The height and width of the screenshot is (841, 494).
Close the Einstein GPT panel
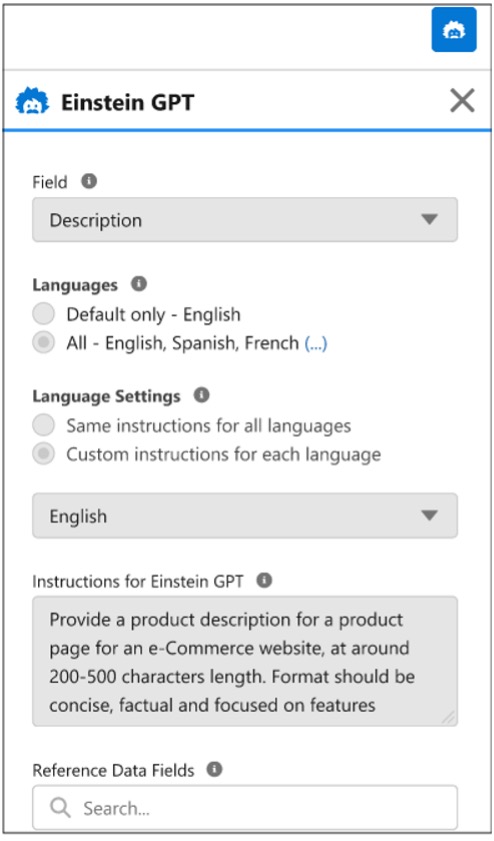(462, 100)
